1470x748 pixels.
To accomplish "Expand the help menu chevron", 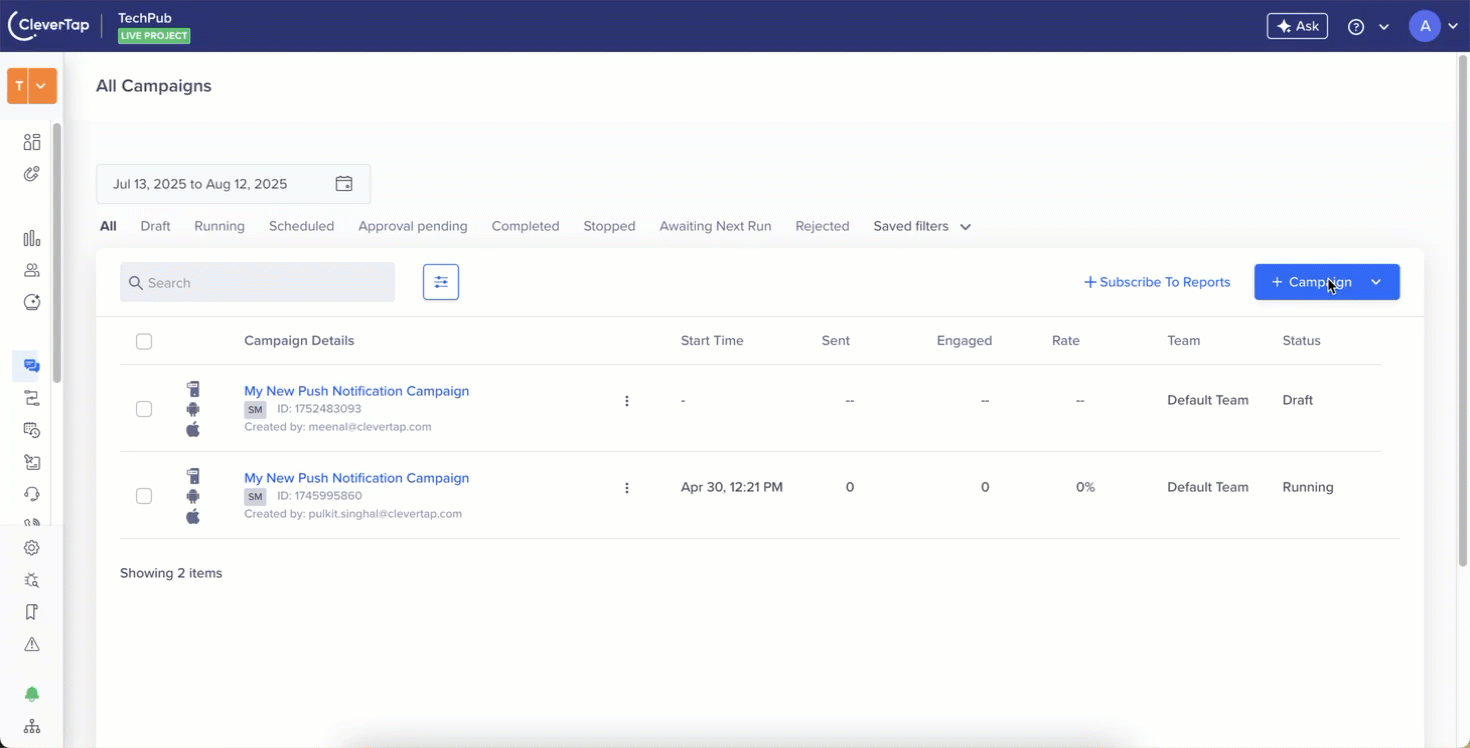I will coord(1384,27).
